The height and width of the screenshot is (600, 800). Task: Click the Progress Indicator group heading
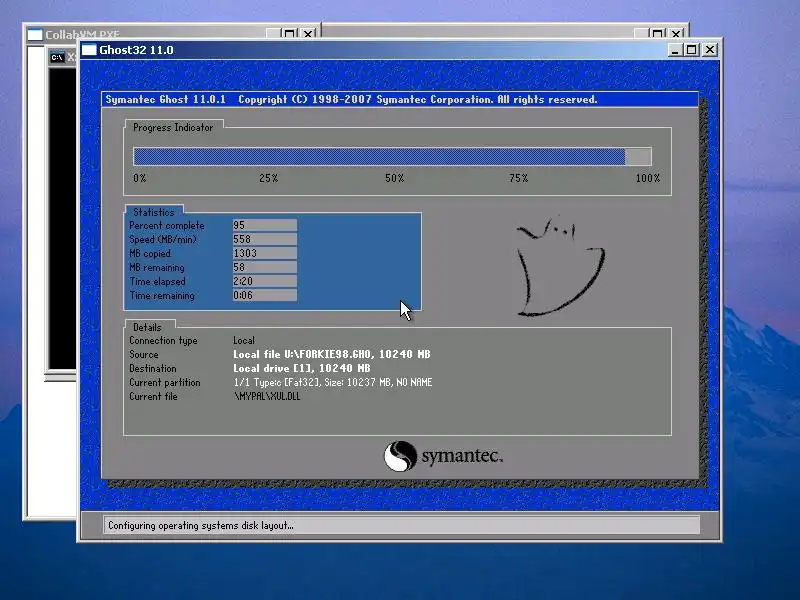click(x=173, y=128)
